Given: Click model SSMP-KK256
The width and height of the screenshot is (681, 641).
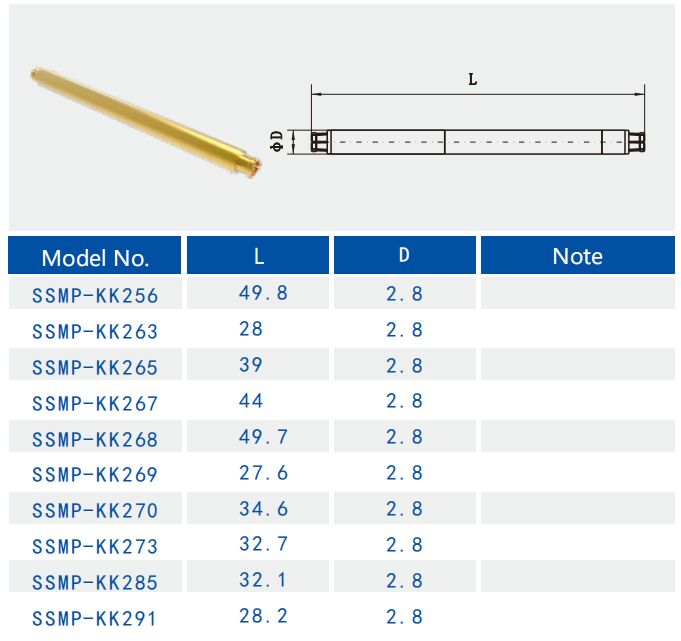Looking at the screenshot, I should point(95,295).
